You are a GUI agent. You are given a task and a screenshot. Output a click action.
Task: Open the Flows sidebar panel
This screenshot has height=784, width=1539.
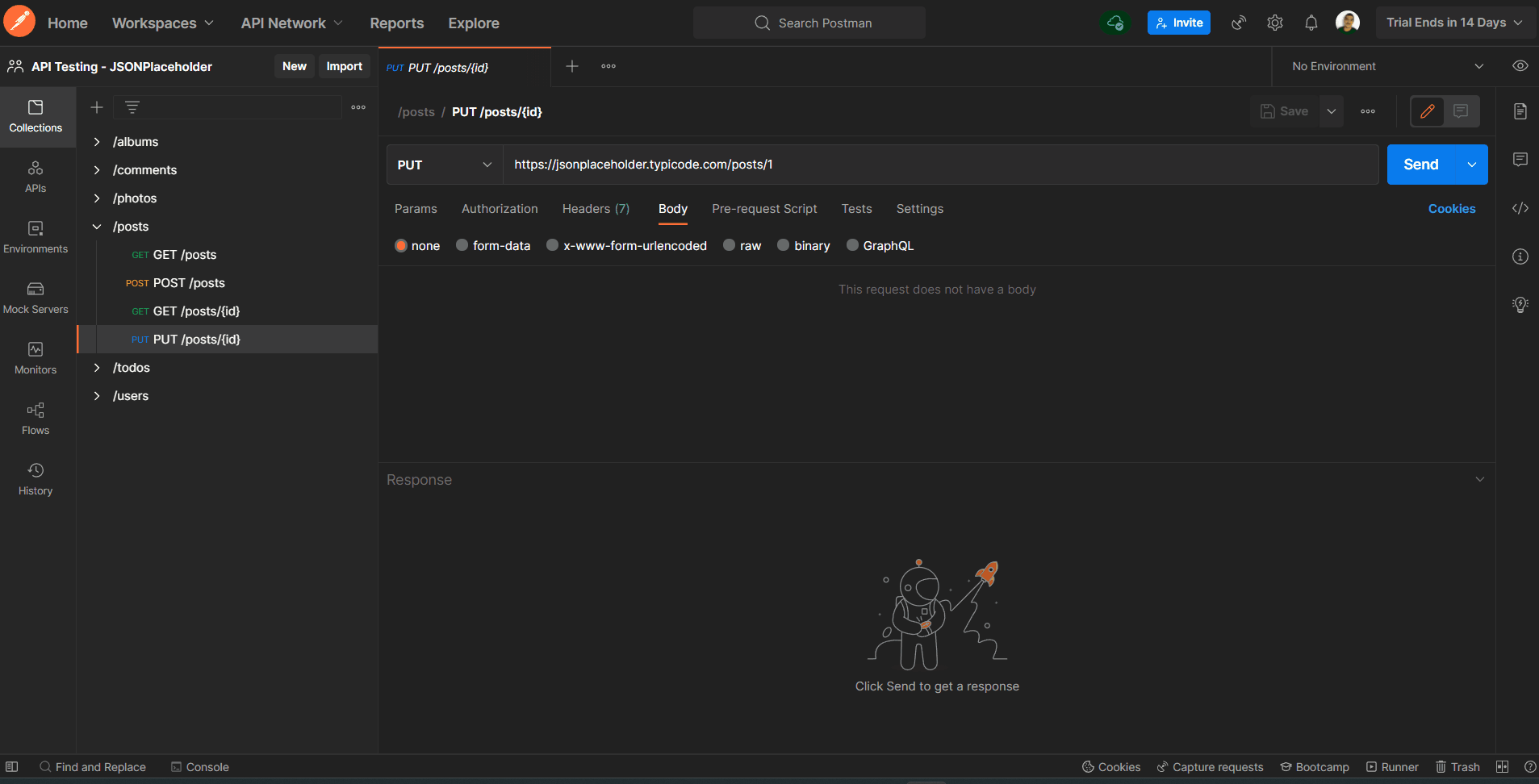pos(36,419)
